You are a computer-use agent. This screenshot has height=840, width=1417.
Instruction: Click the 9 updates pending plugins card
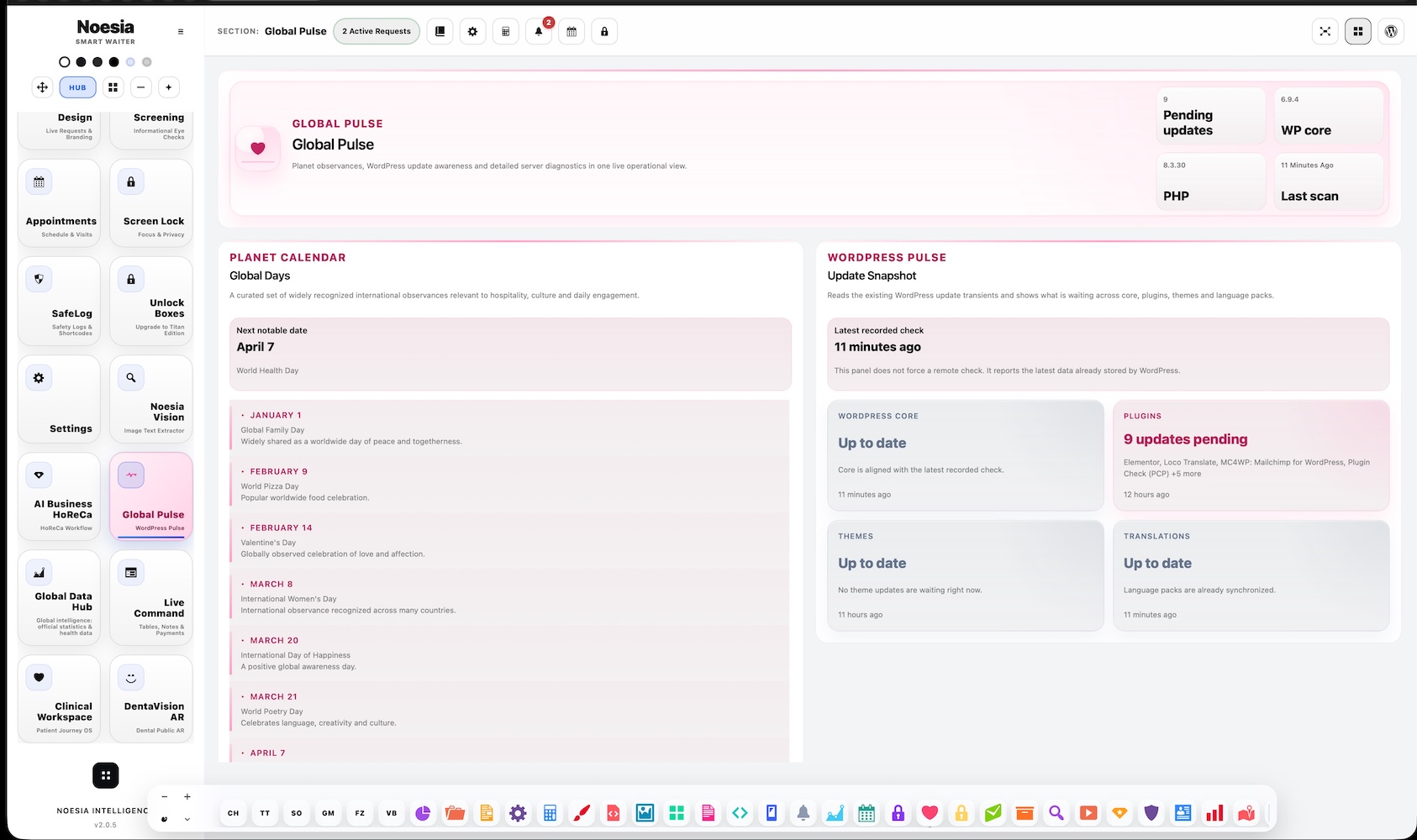(1251, 455)
